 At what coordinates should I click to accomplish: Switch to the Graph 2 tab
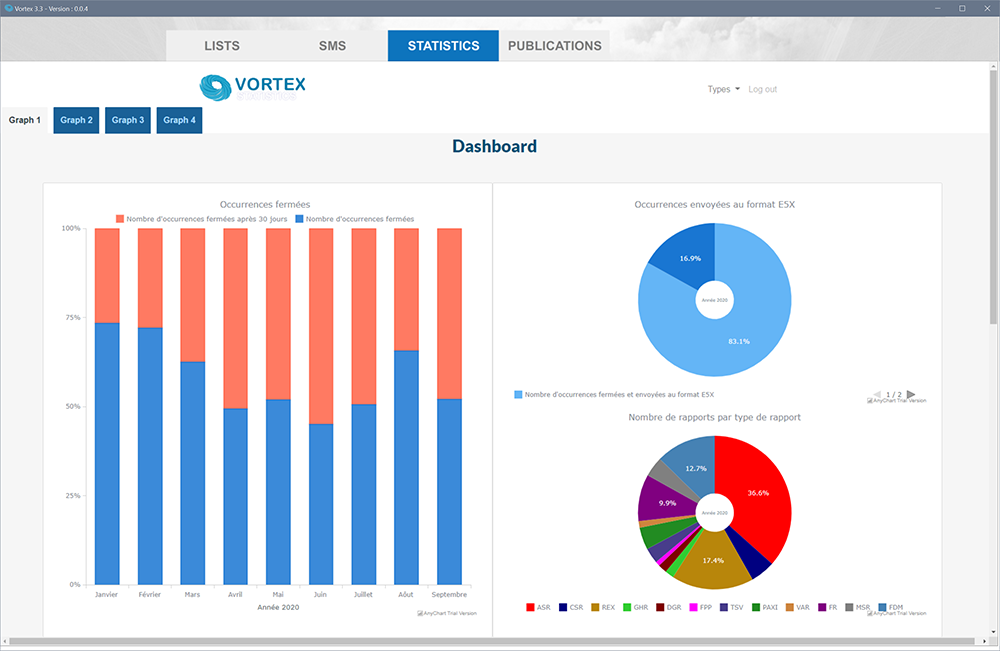pyautogui.click(x=76, y=120)
